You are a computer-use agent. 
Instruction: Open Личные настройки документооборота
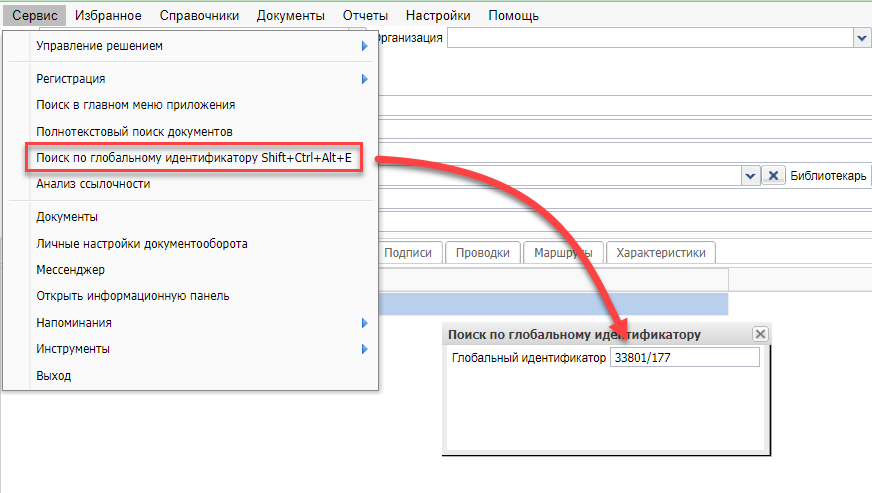(x=142, y=243)
